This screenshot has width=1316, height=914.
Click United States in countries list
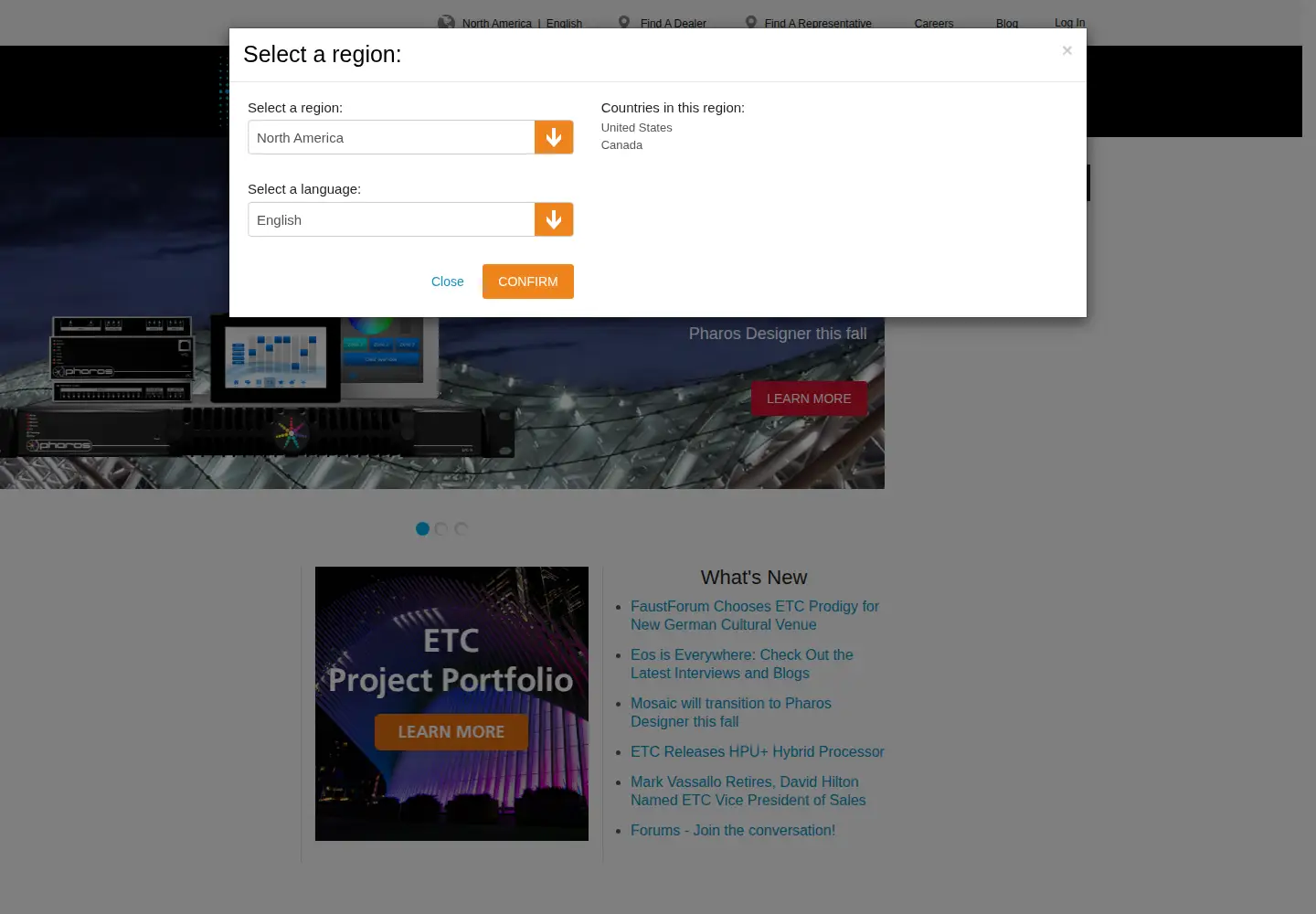coord(636,128)
